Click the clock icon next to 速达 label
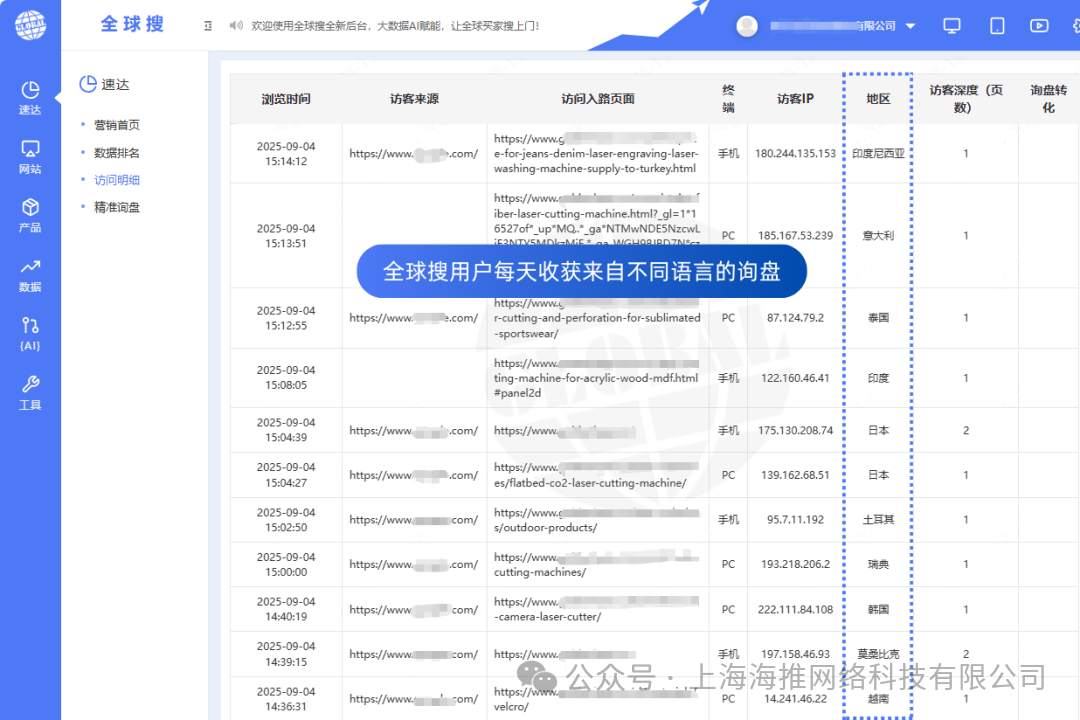Image resolution: width=1080 pixels, height=720 pixels. (x=89, y=84)
